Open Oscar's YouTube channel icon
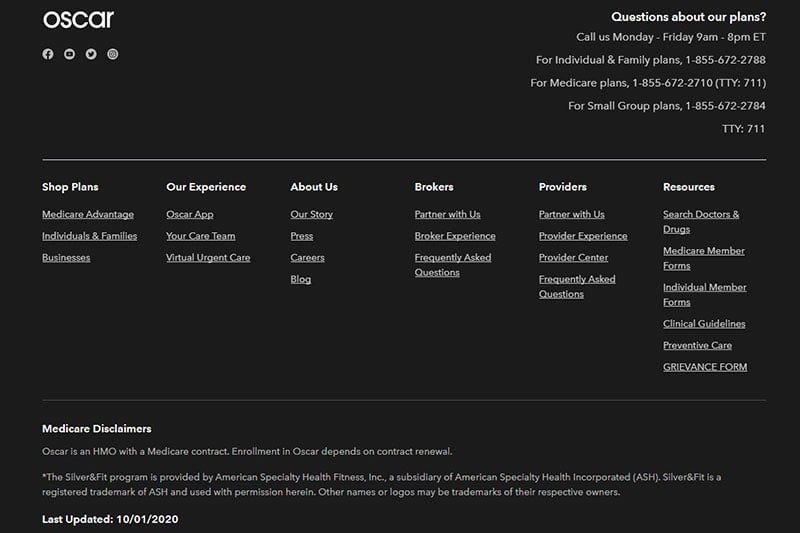 [x=69, y=54]
